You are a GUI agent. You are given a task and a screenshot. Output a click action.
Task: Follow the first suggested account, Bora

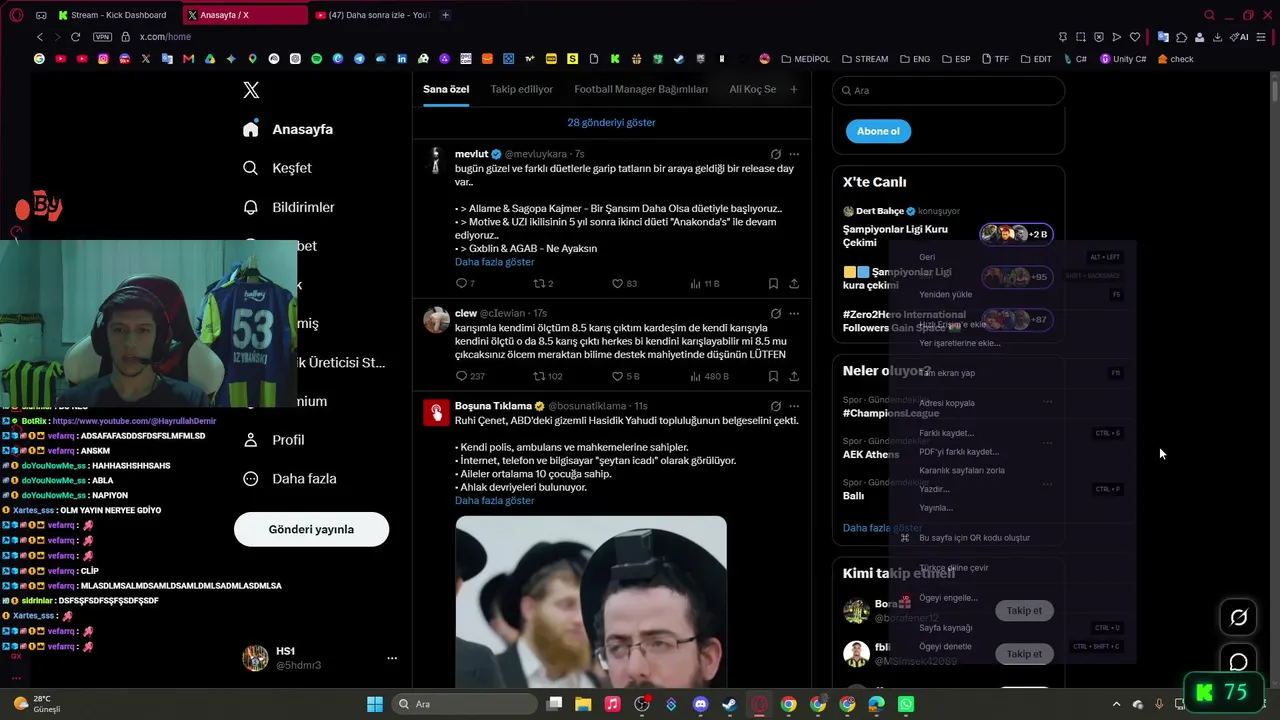[1024, 610]
